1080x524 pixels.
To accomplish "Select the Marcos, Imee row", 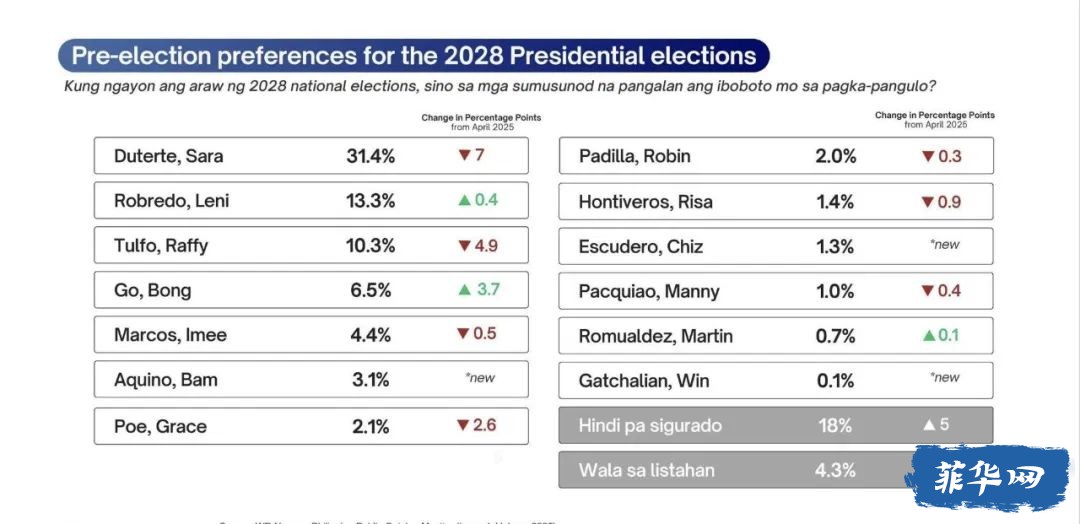I will 311,335.
